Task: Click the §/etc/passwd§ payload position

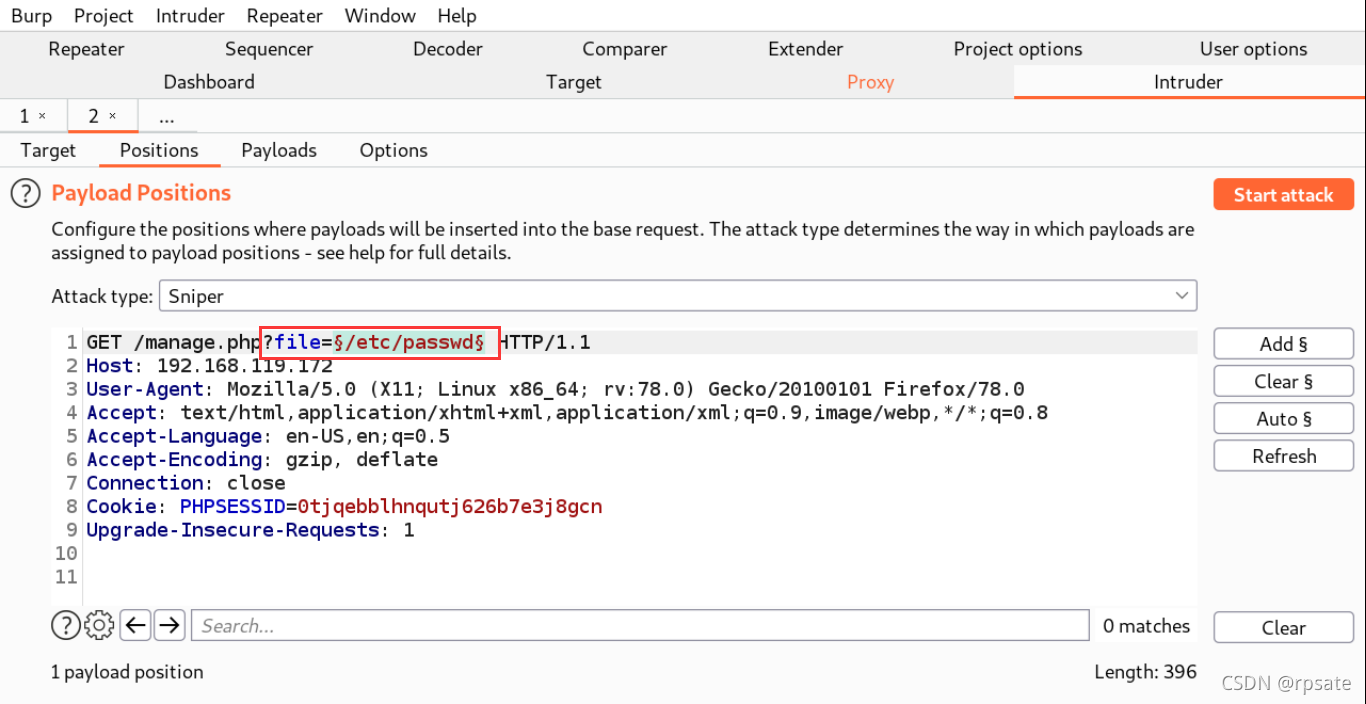Action: pos(409,343)
